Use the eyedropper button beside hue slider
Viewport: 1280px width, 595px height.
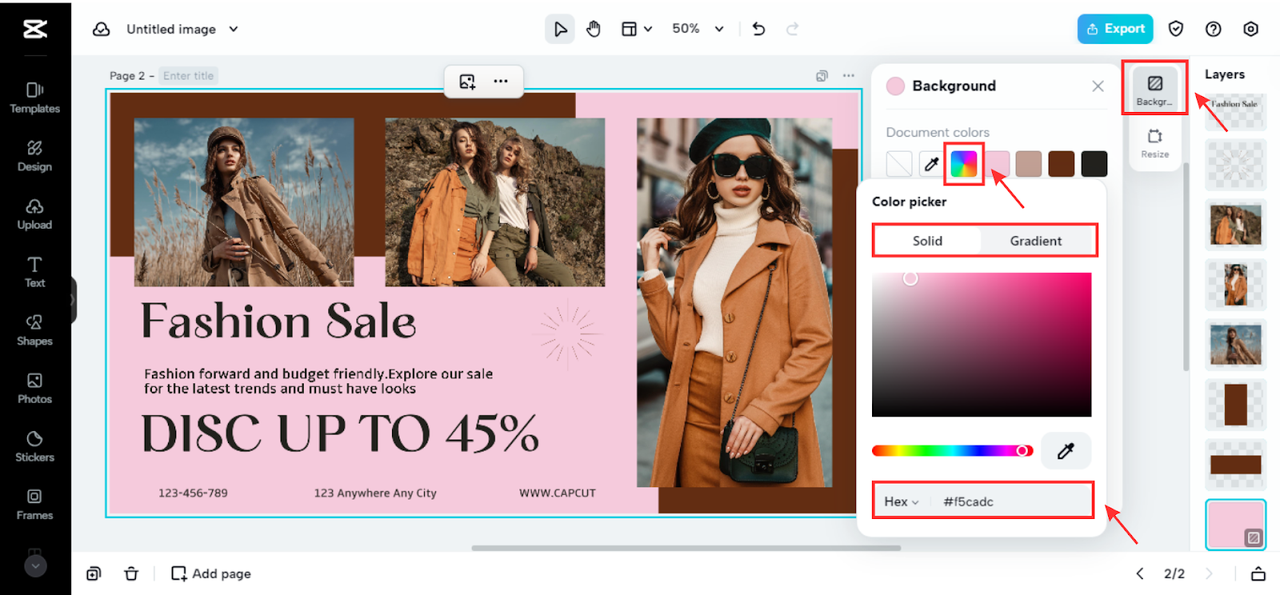pyautogui.click(x=1066, y=451)
